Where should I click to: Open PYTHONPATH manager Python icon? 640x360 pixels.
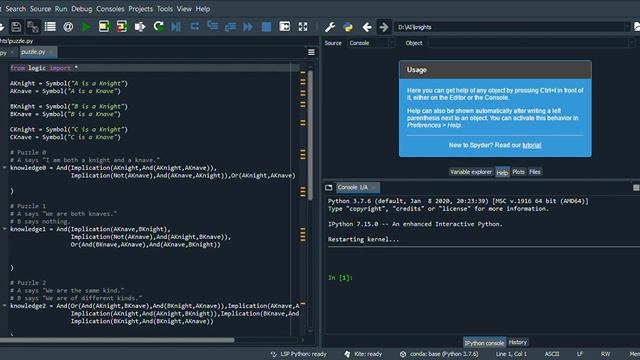348,27
